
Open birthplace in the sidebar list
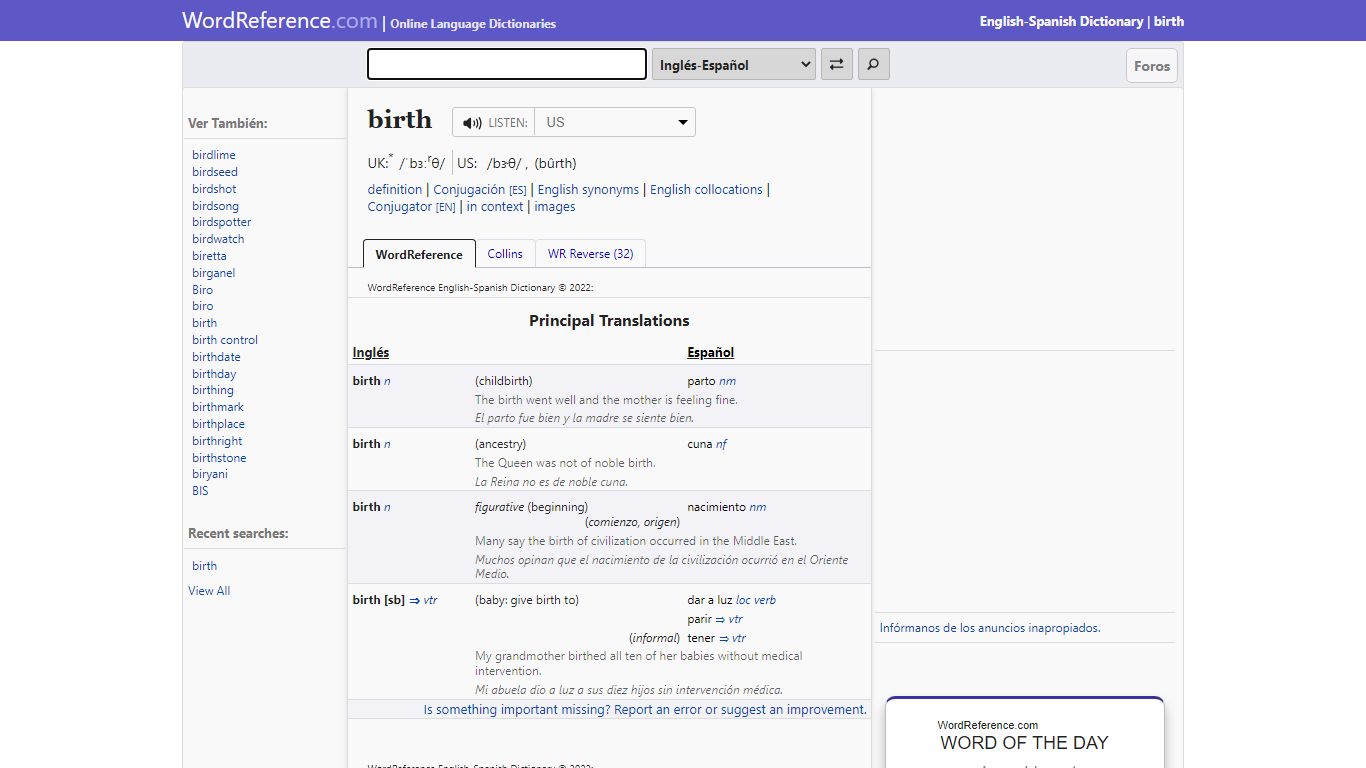coord(218,424)
